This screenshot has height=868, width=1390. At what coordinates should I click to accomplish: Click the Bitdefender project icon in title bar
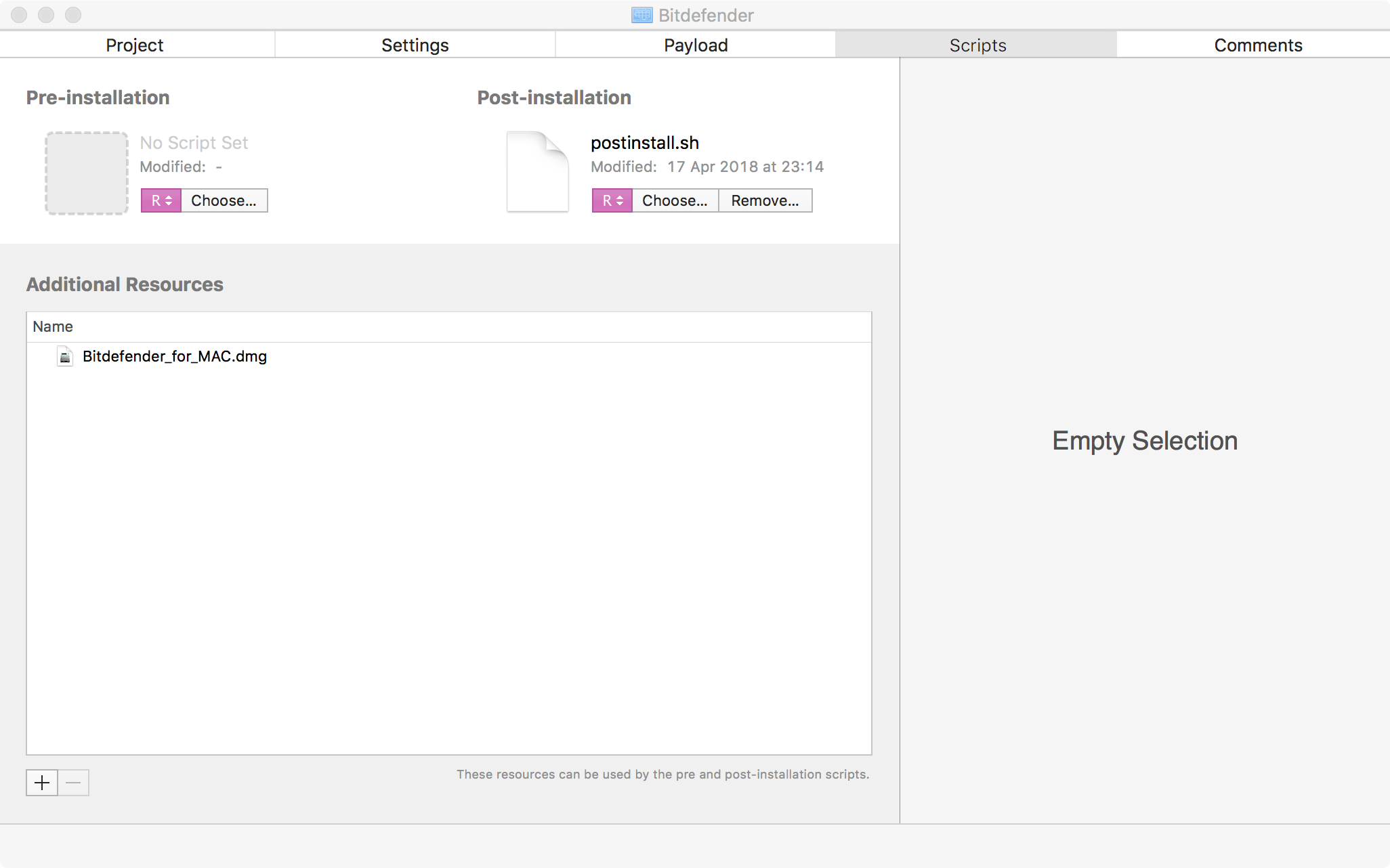[x=641, y=15]
